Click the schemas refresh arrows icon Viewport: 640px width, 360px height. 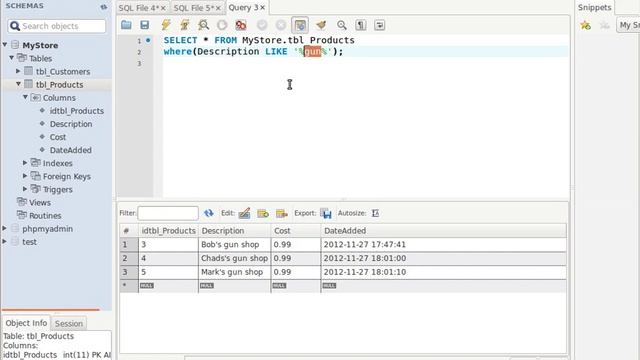104,7
